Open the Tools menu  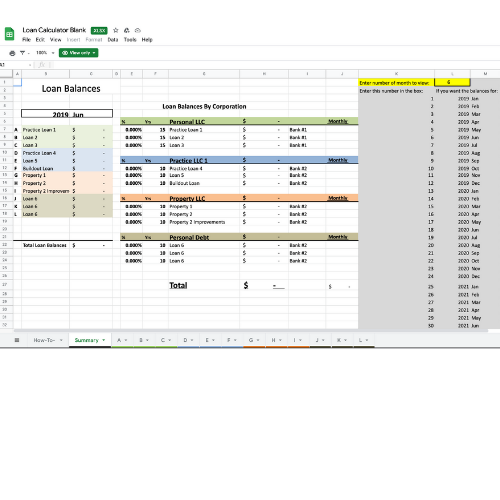pyautogui.click(x=130, y=40)
